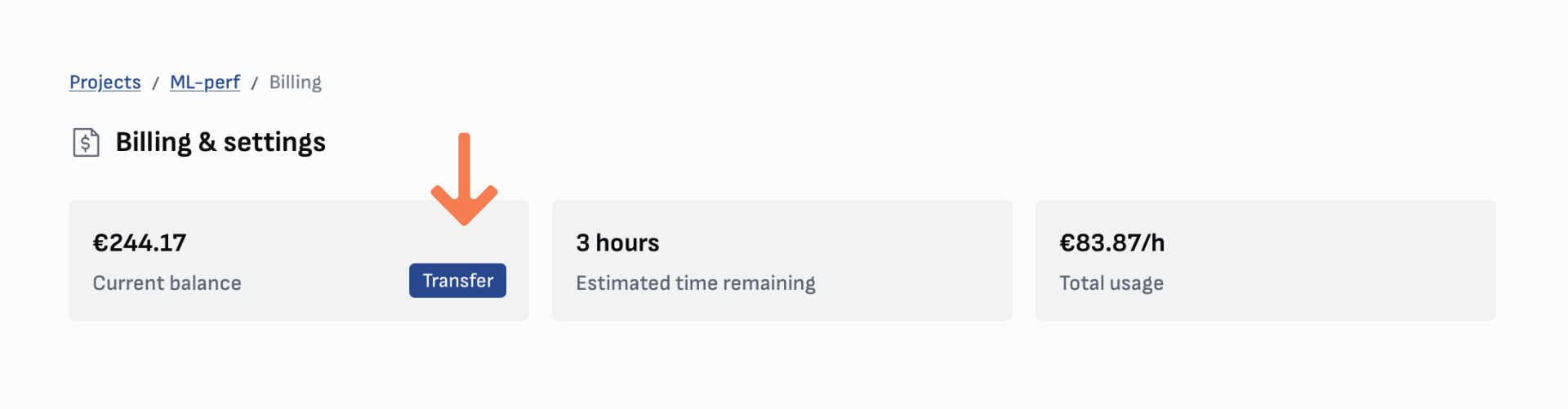The width and height of the screenshot is (1568, 409).
Task: Click the Billing & settings heading
Action: click(x=220, y=142)
